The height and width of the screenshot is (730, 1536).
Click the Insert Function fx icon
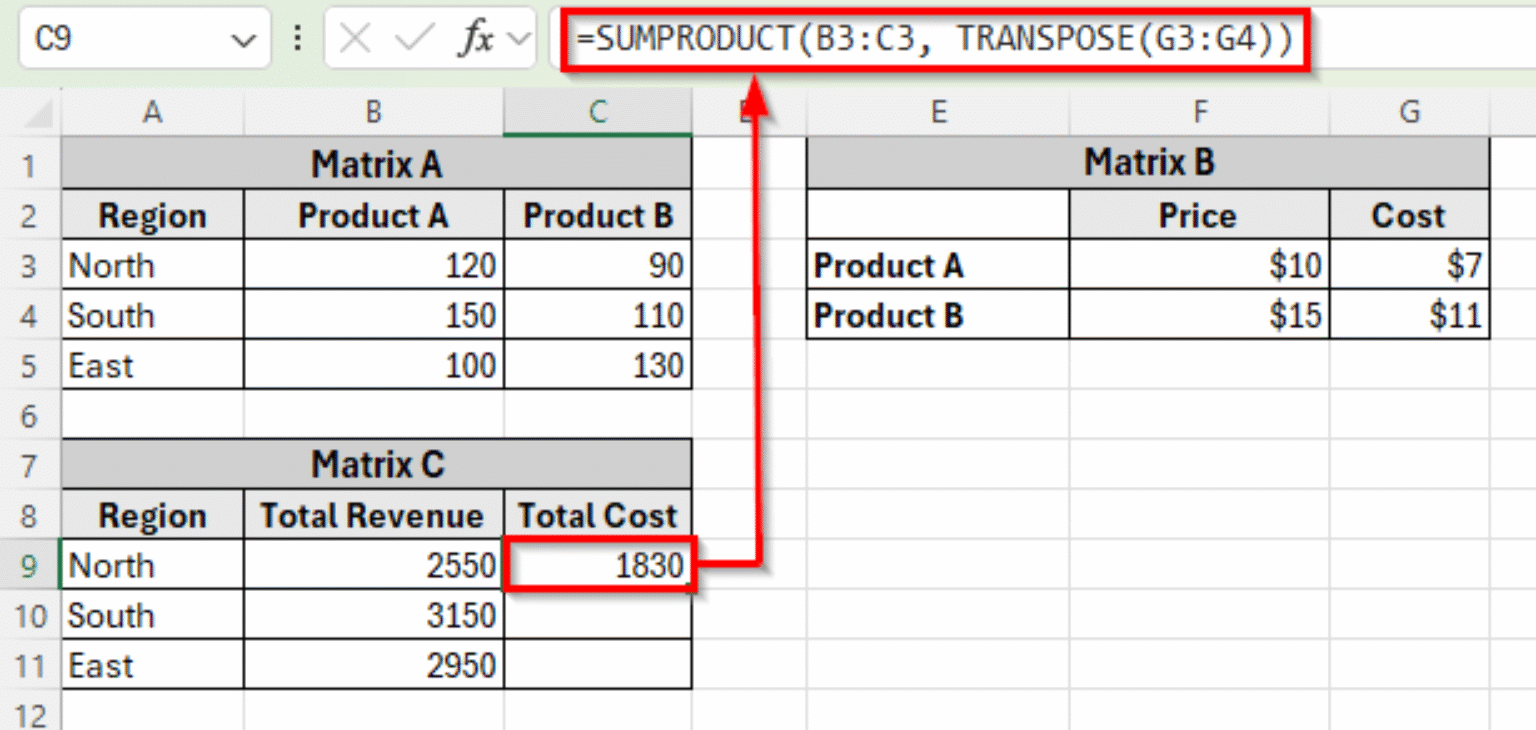click(x=475, y=39)
